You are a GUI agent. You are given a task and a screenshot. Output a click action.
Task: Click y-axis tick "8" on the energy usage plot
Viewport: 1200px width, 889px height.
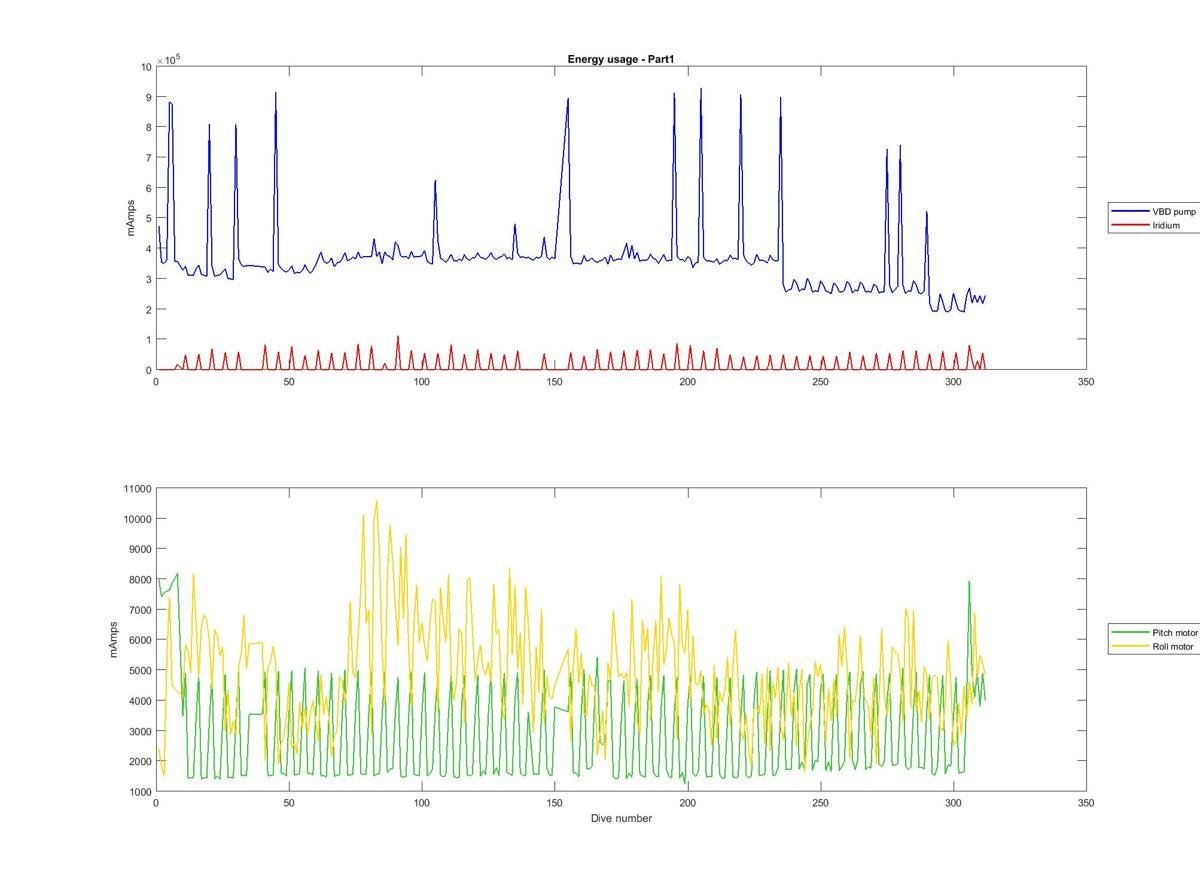[148, 127]
